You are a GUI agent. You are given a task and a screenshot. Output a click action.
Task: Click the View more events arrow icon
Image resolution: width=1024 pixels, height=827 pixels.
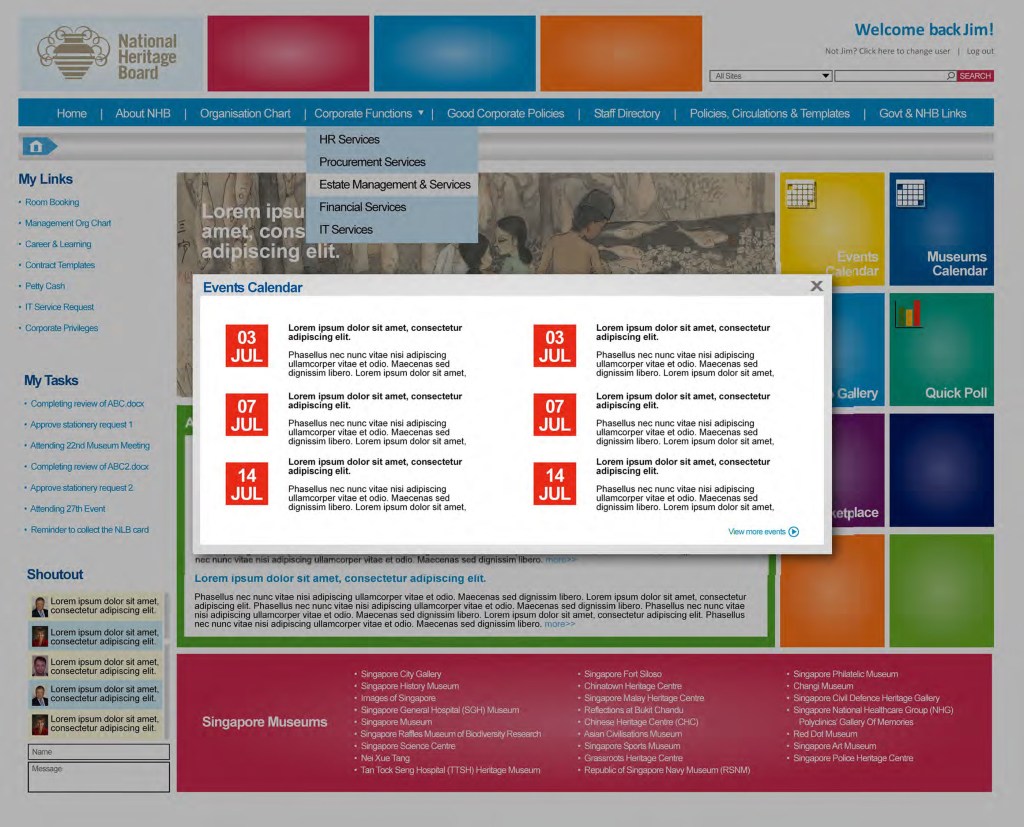click(x=794, y=532)
